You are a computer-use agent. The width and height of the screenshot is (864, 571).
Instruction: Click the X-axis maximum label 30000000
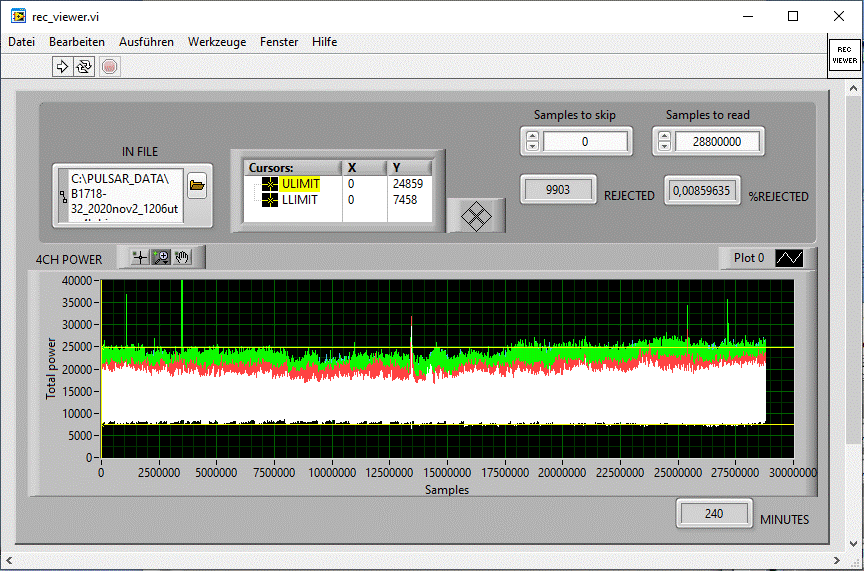click(x=792, y=472)
